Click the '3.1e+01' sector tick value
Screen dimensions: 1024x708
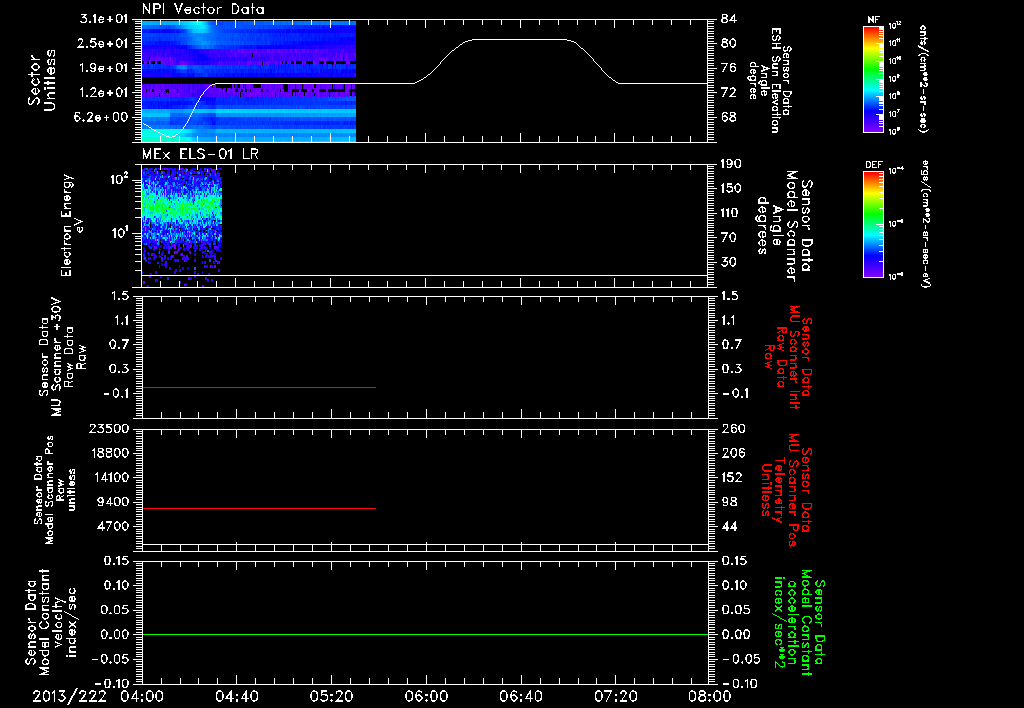[103, 19]
